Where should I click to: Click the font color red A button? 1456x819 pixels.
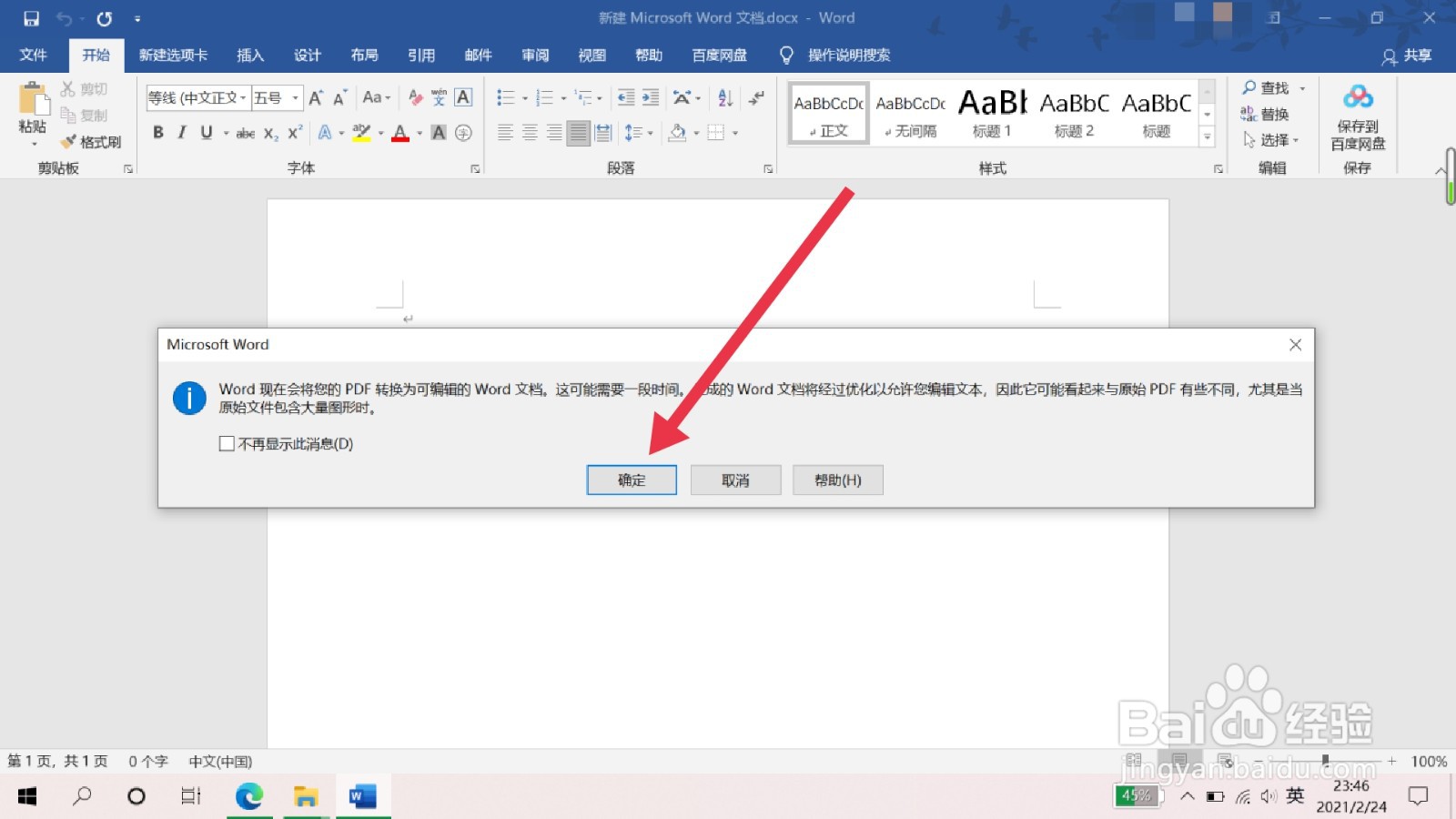[400, 133]
